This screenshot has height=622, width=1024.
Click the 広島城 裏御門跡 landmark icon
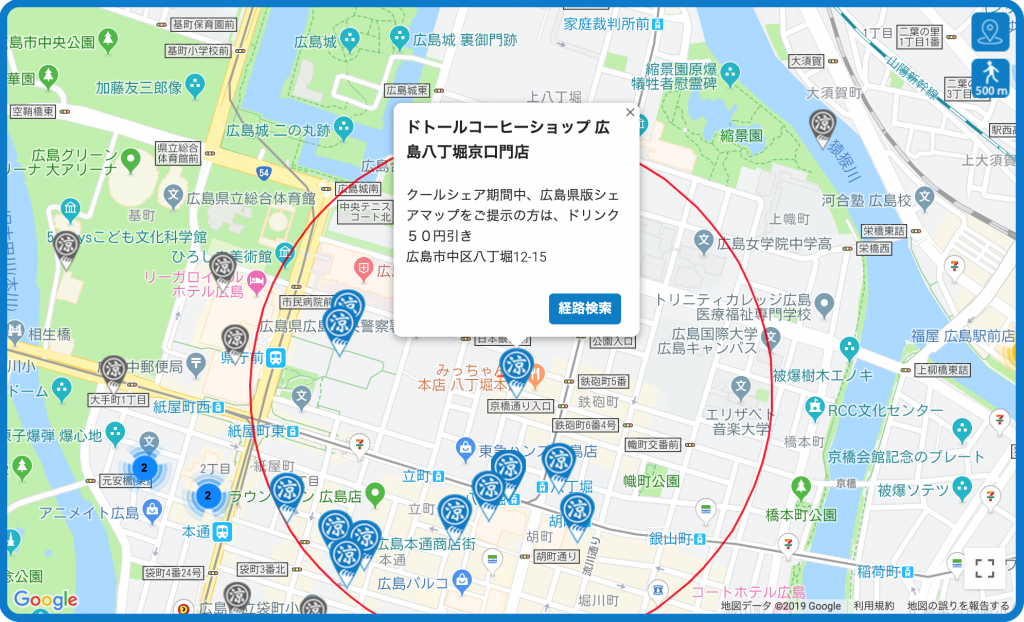point(399,37)
